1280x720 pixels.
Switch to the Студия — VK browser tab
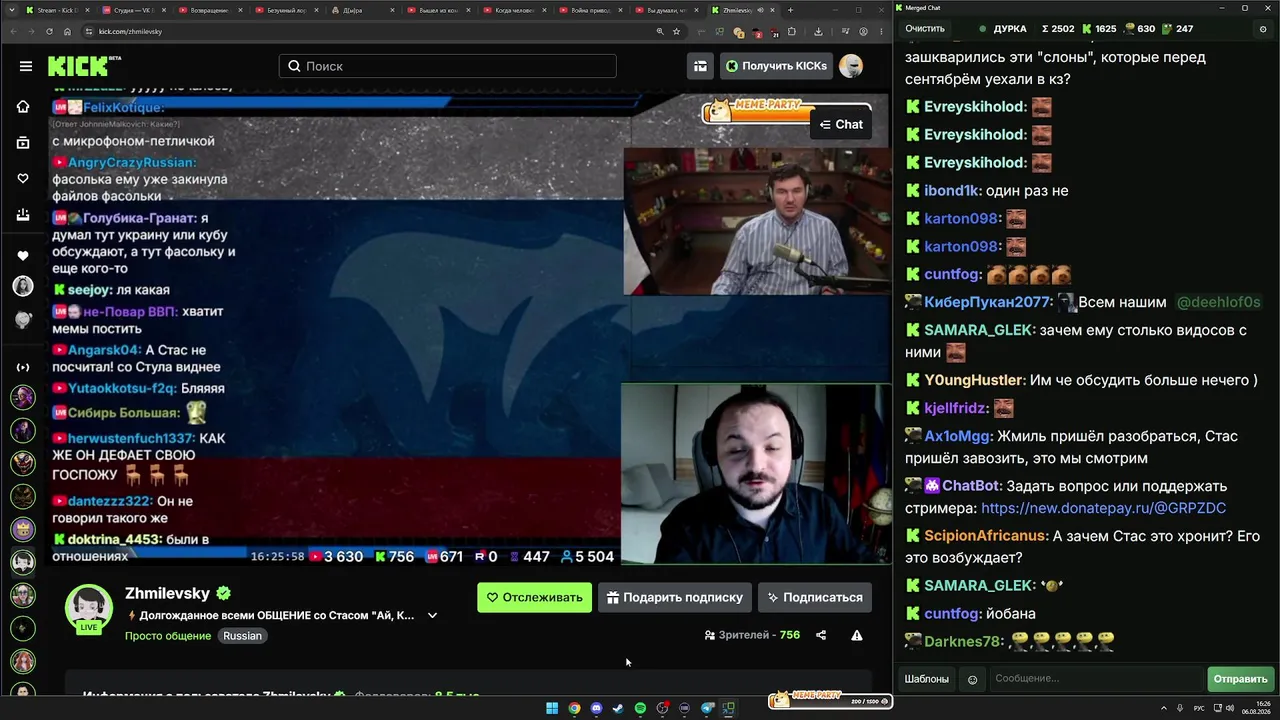(x=133, y=10)
